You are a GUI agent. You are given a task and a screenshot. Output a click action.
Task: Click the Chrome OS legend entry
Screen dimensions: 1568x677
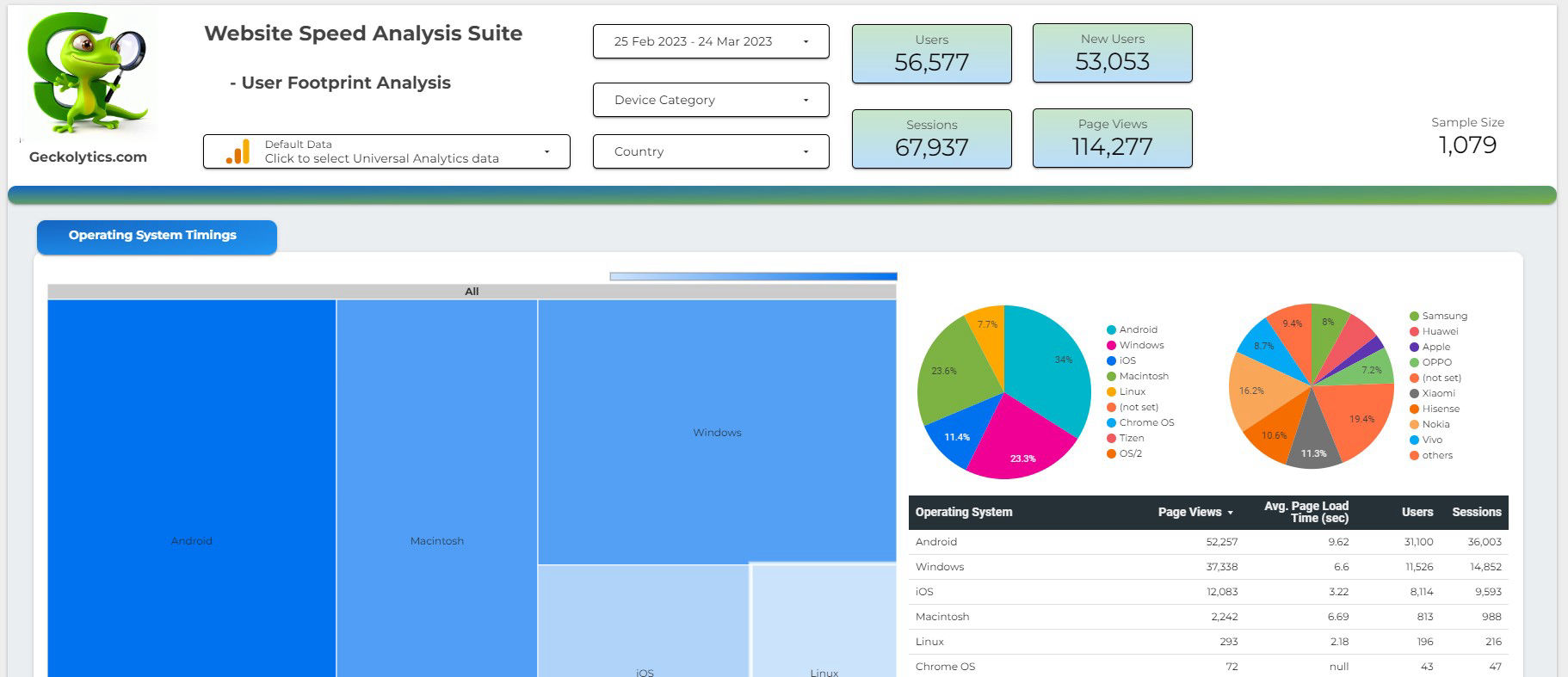tap(1140, 422)
